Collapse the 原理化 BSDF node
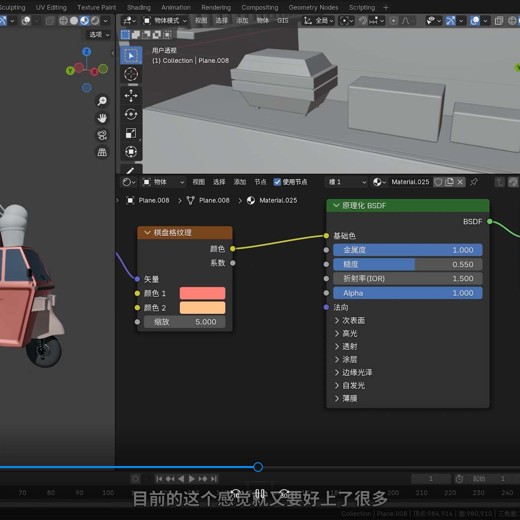Viewport: 520px width, 520px height. point(336,206)
